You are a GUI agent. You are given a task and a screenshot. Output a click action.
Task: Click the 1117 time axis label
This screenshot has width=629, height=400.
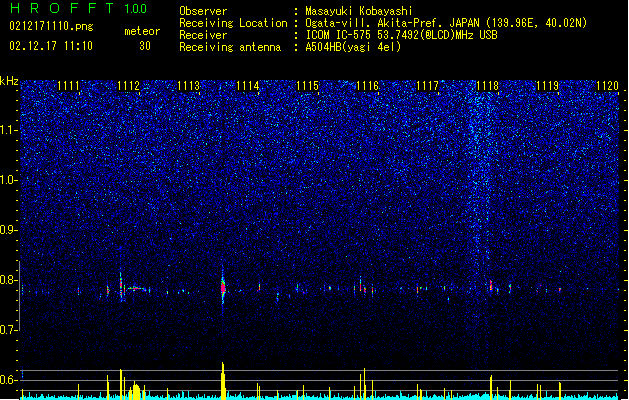tap(428, 85)
